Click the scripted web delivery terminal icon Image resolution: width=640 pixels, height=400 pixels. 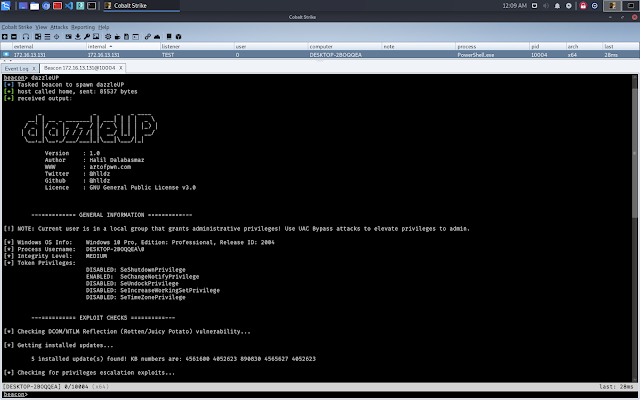pos(136,37)
